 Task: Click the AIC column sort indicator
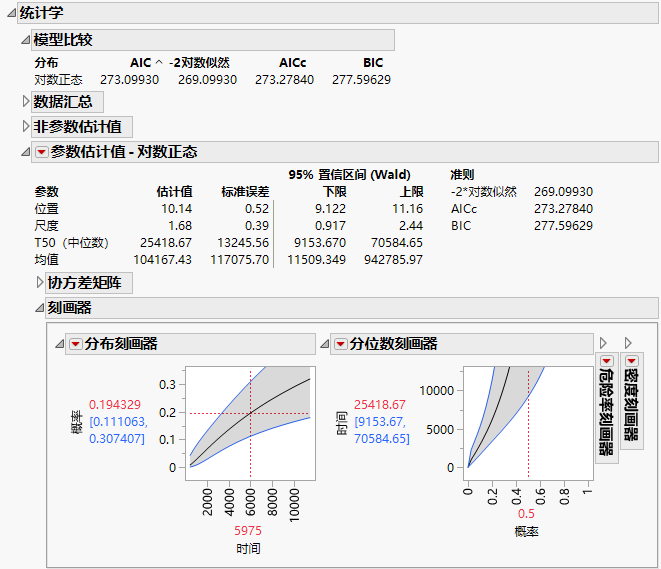coord(159,62)
